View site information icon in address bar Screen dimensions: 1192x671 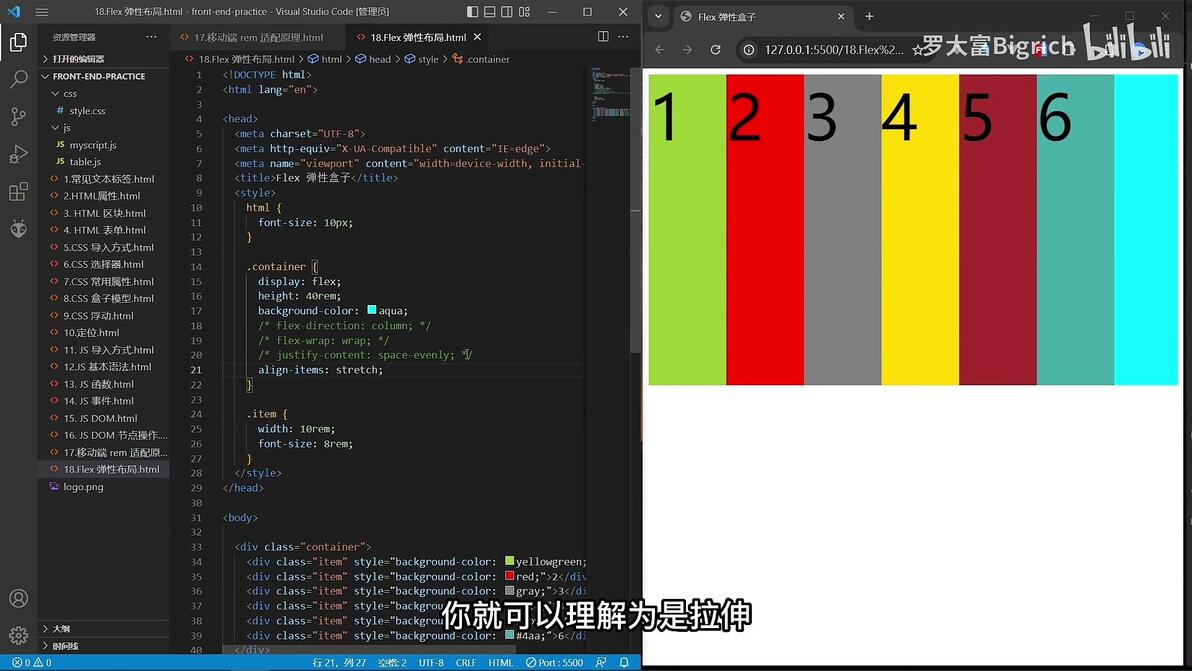tap(749, 49)
